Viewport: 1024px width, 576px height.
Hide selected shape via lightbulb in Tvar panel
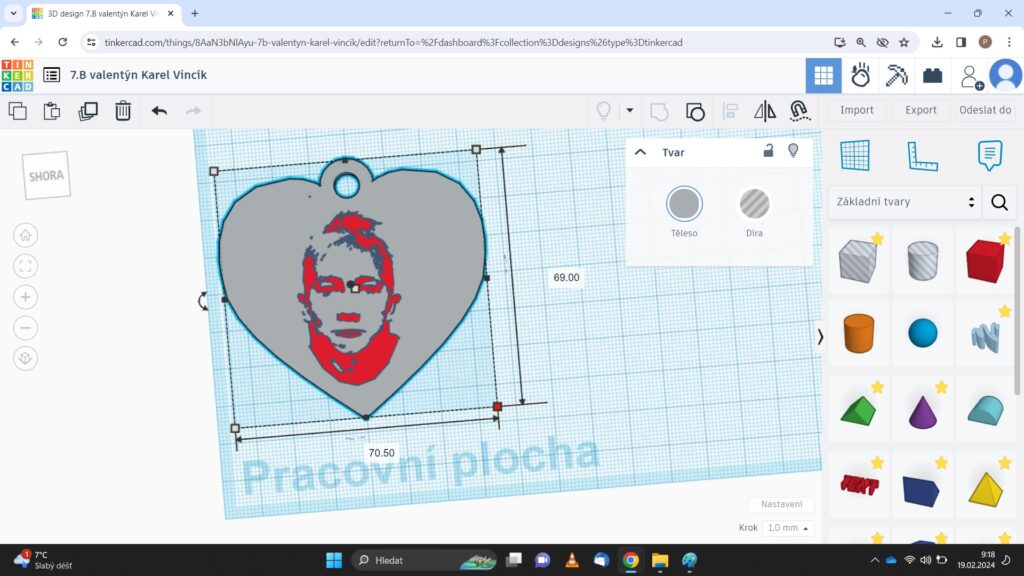tap(793, 151)
